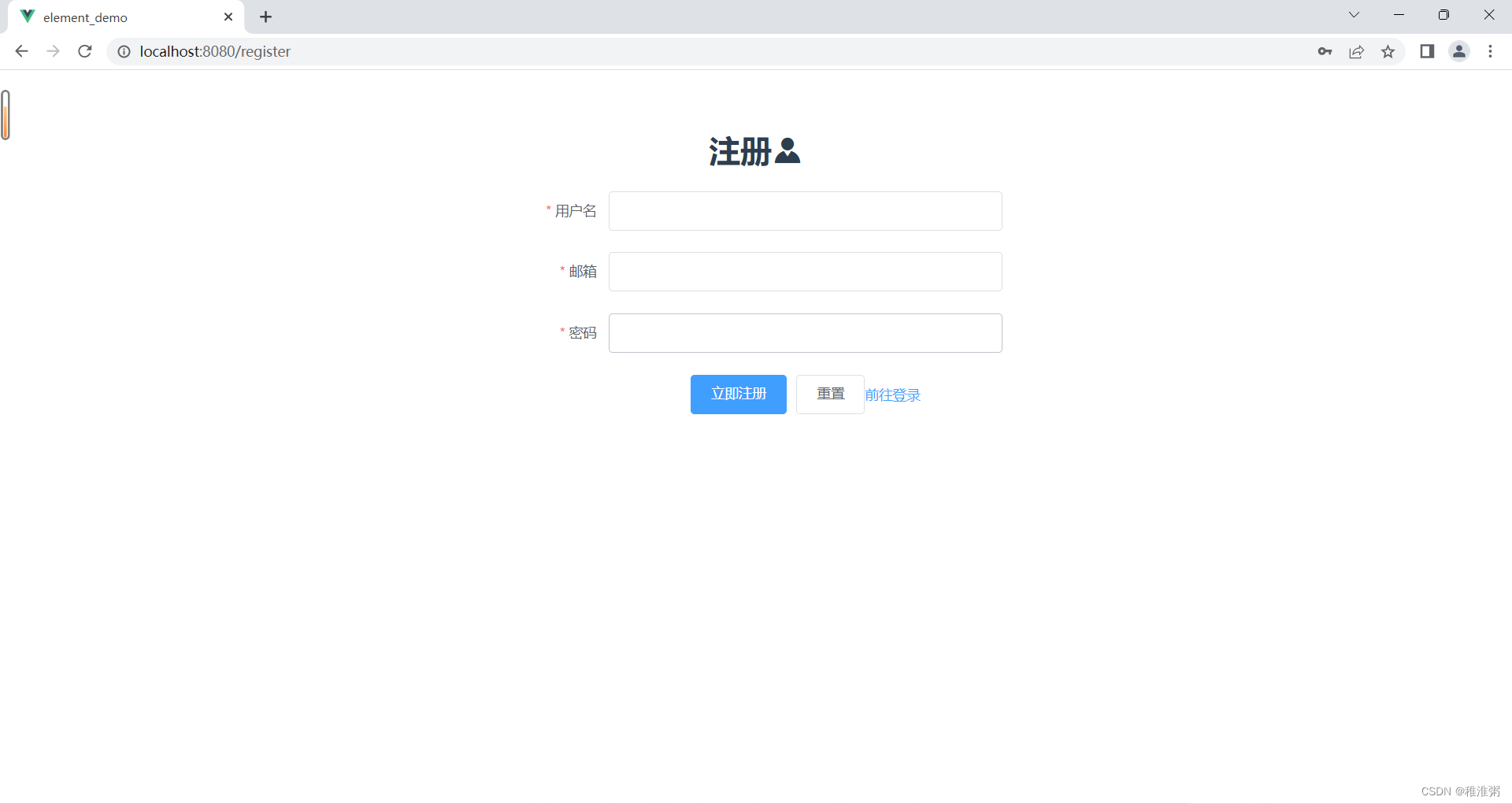Click the browser profile avatar icon
1512x804 pixels.
1459,51
